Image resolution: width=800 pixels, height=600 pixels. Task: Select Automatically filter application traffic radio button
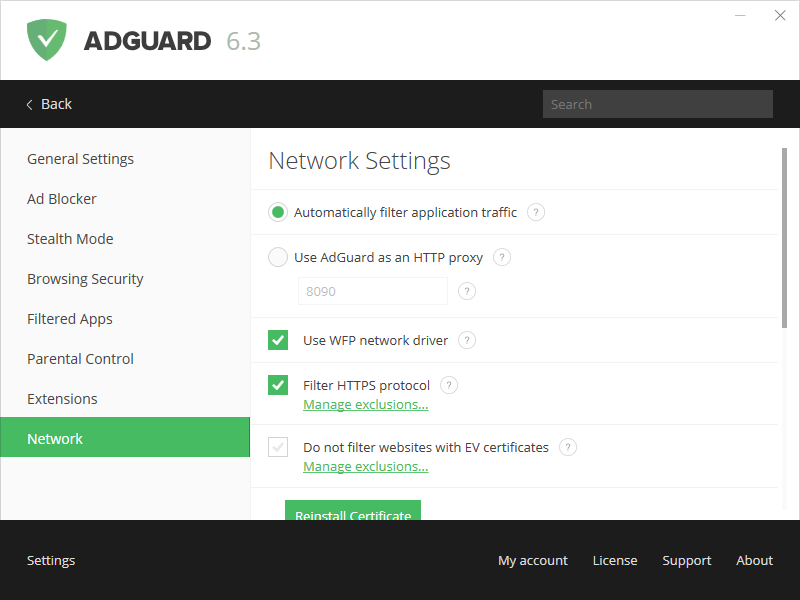click(x=278, y=212)
